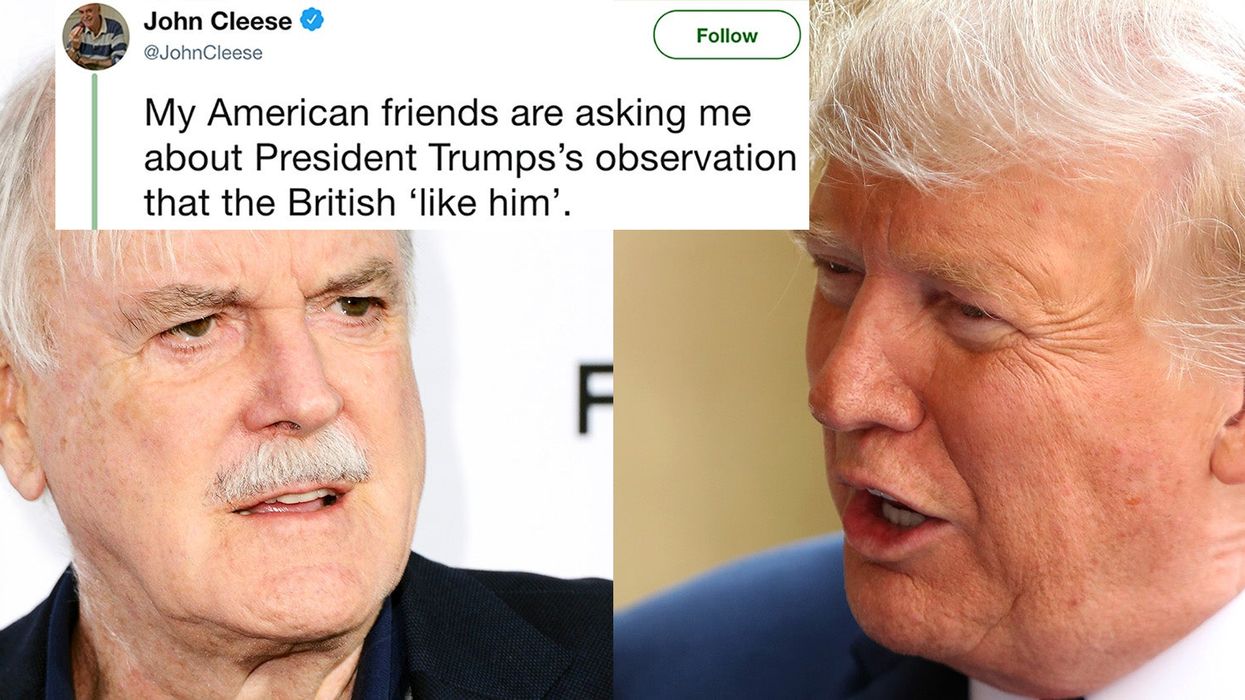Screen dimensions: 1245x700
Task: Open the right photo of man speaking
Action: point(929,350)
